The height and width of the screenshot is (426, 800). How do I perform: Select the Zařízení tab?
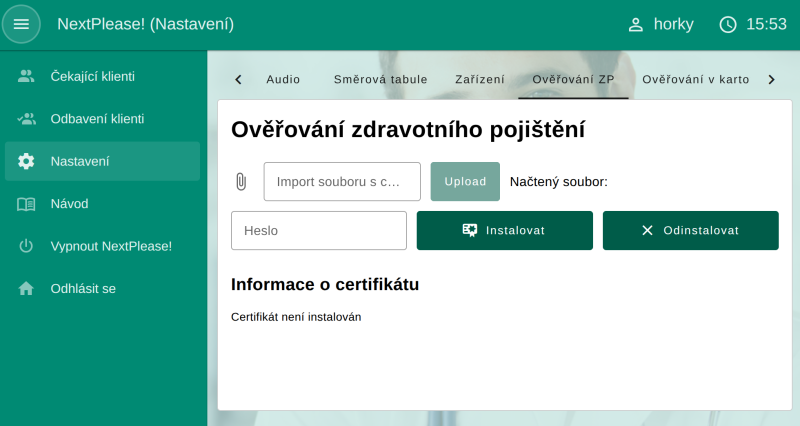click(480, 79)
